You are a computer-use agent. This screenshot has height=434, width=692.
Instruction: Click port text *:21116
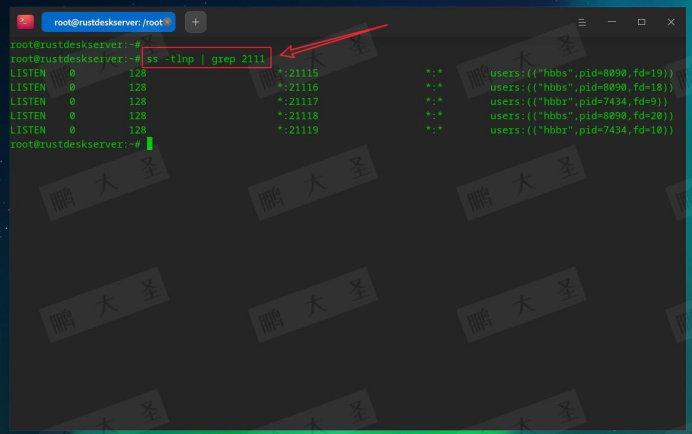[297, 87]
